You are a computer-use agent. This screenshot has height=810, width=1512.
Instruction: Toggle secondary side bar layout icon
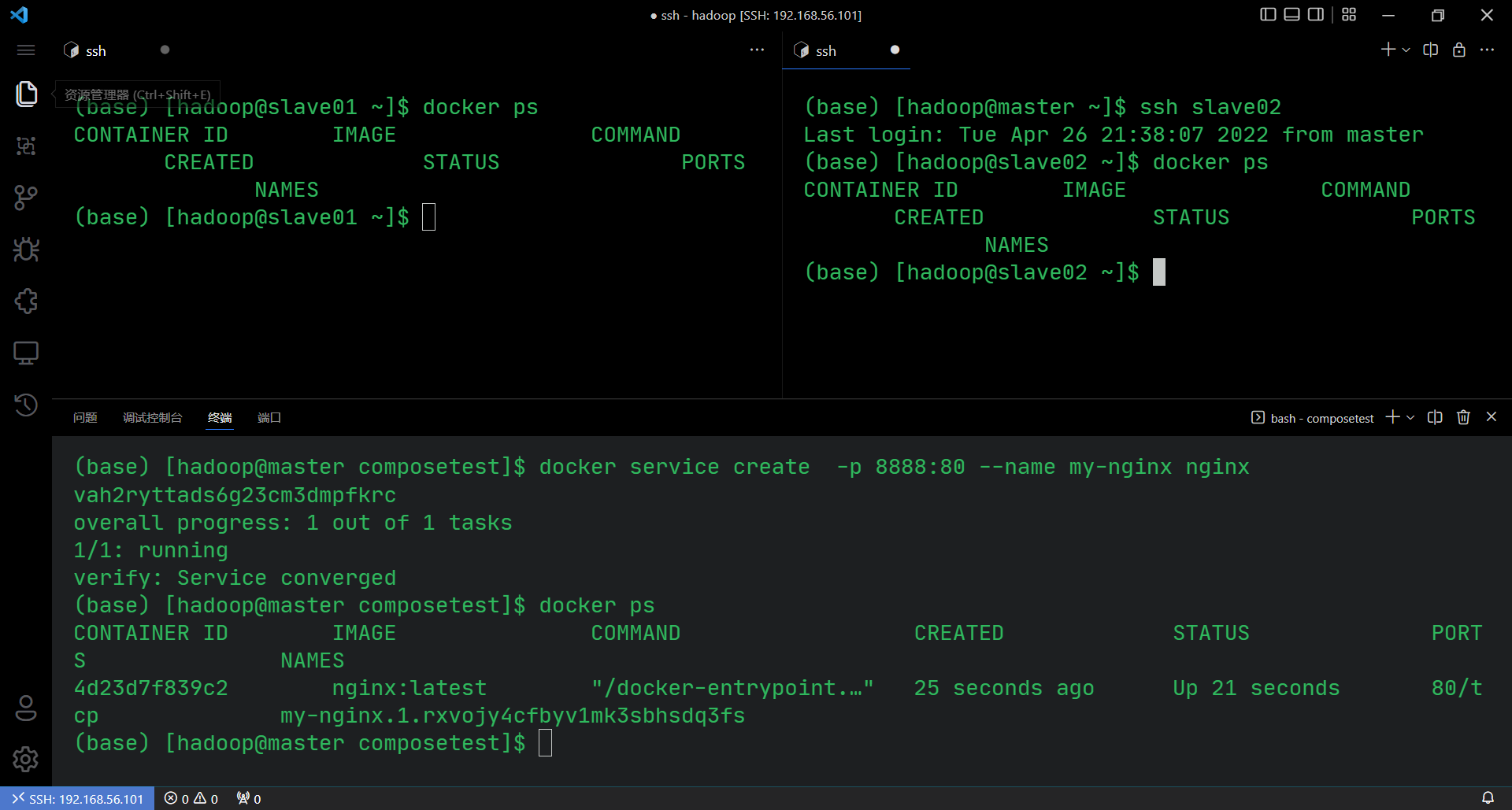pos(1315,15)
